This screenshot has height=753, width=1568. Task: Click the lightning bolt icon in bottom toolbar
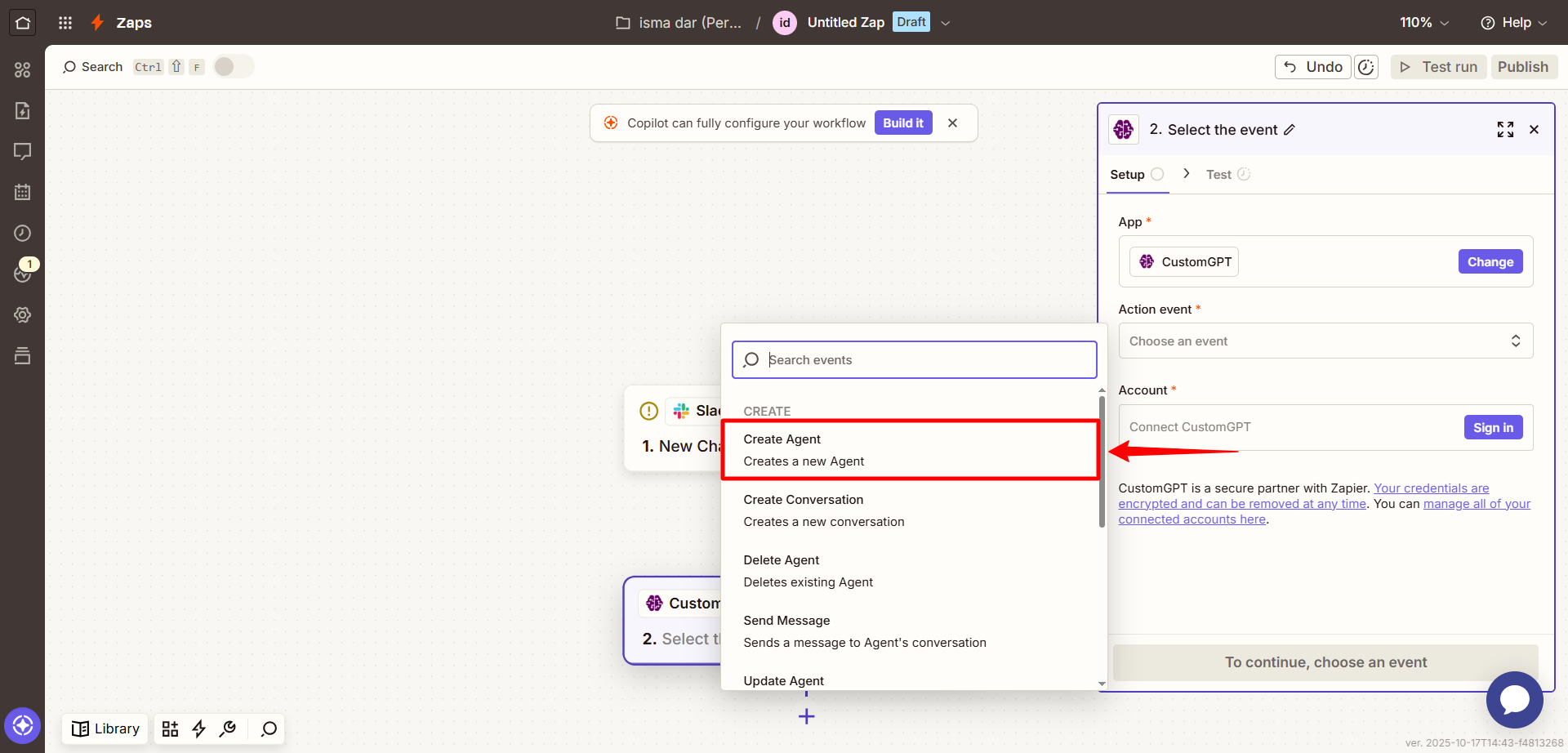(x=198, y=728)
